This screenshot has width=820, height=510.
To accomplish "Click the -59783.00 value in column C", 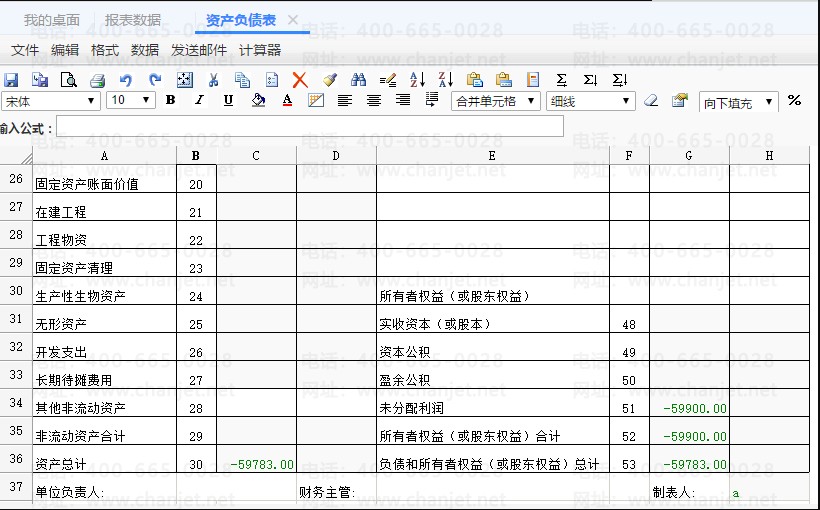I will click(262, 464).
